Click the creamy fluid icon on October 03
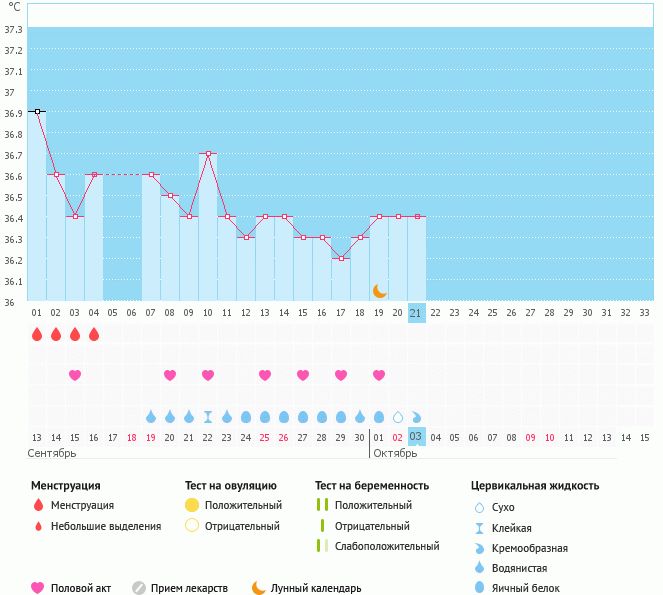663x595 pixels. 416,417
